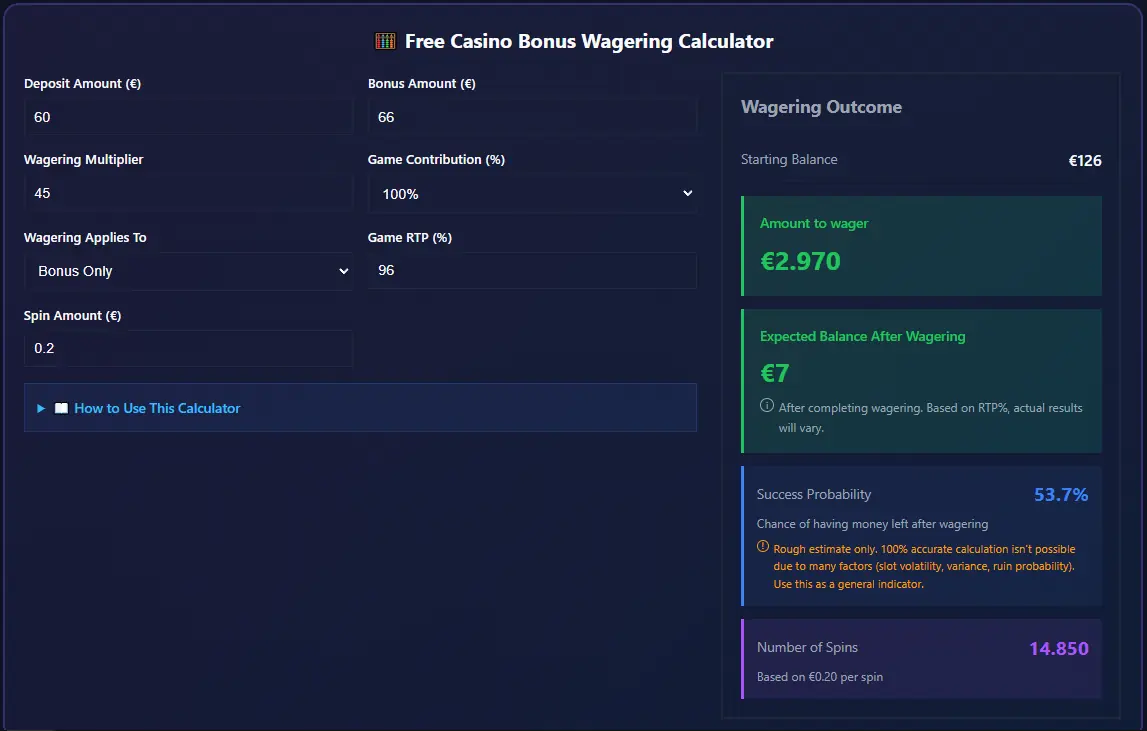The height and width of the screenshot is (731, 1147).
Task: Click the chevron on Wagering Applies To selector
Action: coord(343,271)
